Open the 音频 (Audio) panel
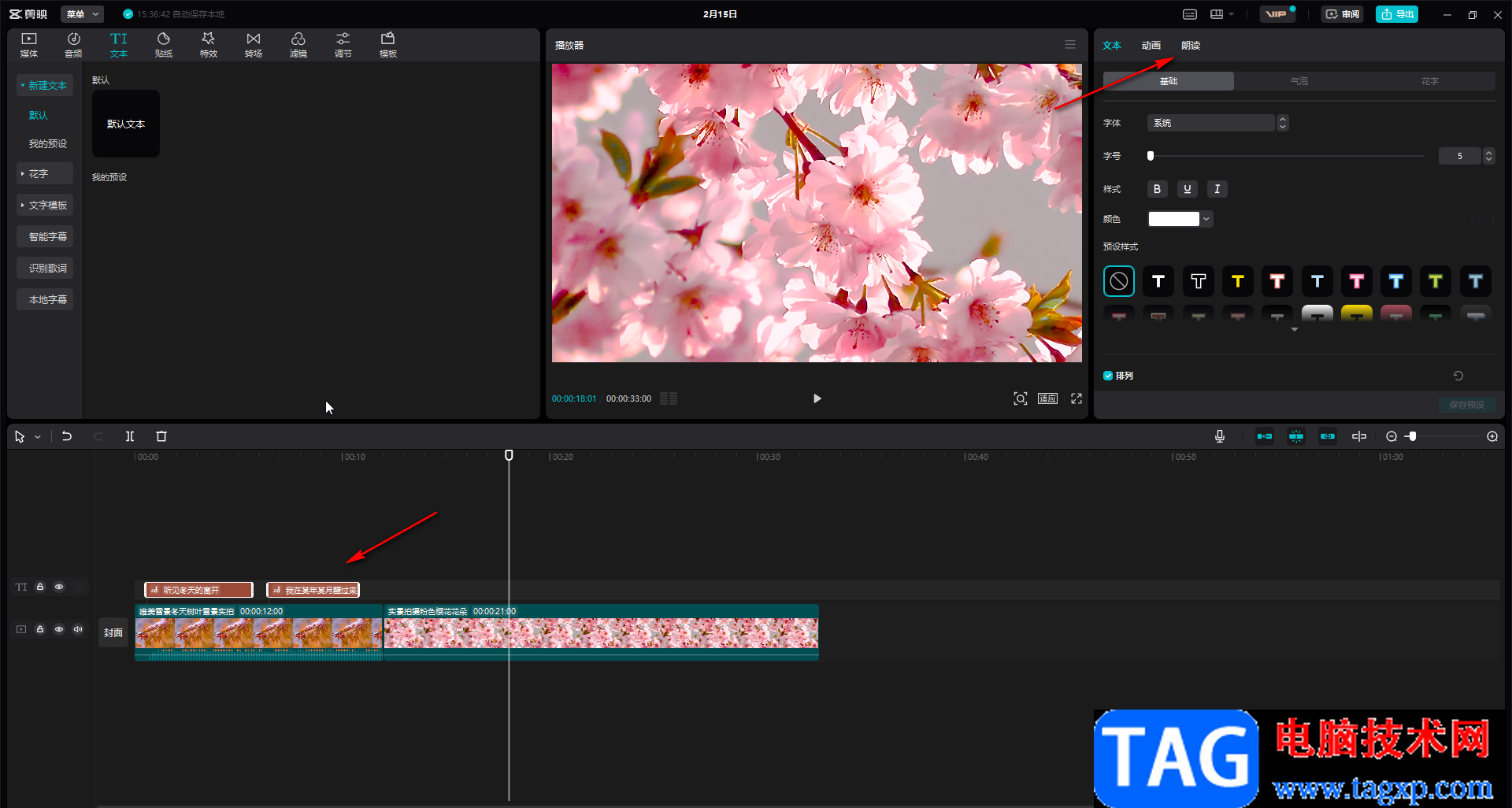This screenshot has height=808, width=1512. (73, 45)
